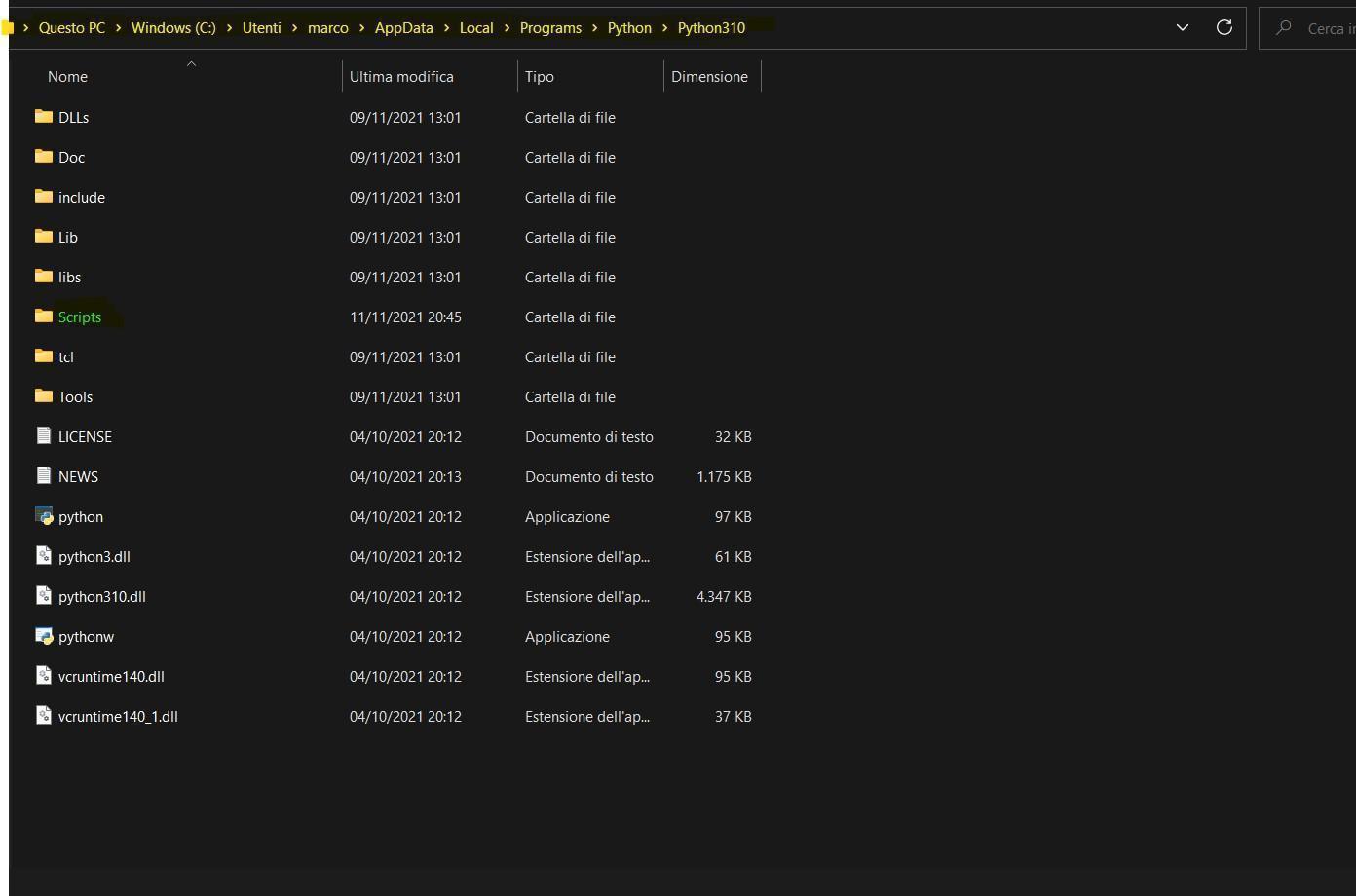Screen dimensions: 1356x896
Task: Jump to AppData in breadcrumb
Action: [403, 28]
